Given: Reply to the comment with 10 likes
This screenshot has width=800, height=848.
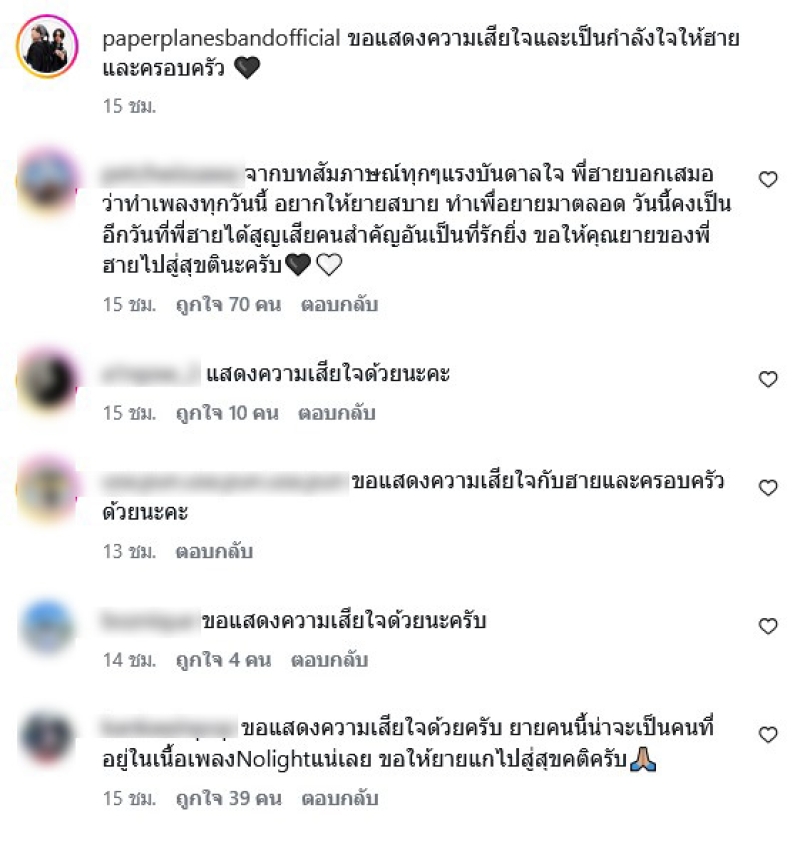Looking at the screenshot, I should [x=336, y=414].
